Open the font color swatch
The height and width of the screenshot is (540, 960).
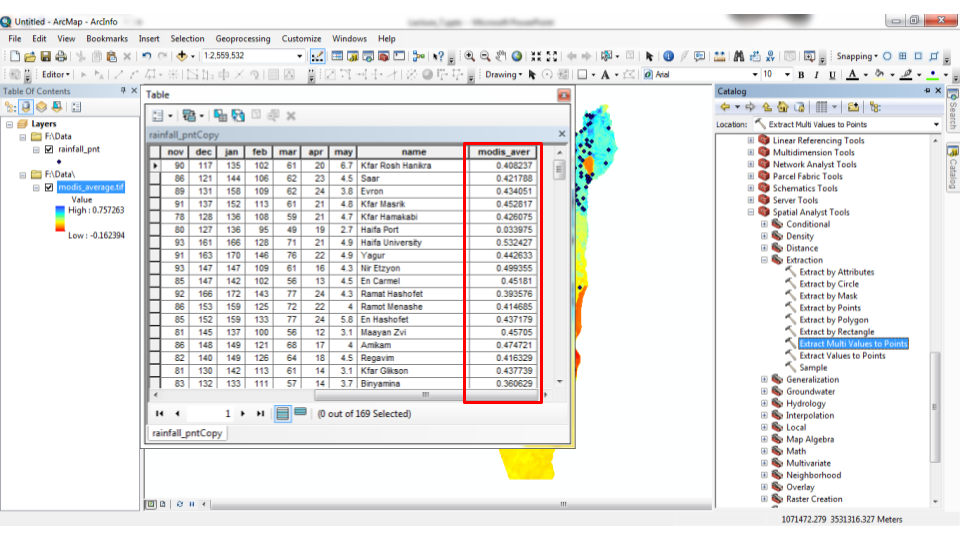[852, 75]
